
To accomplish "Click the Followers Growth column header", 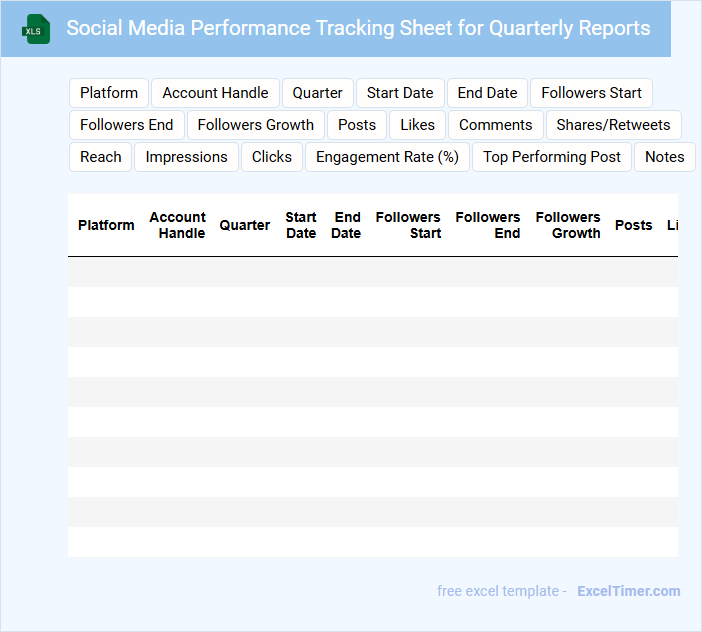I will [x=568, y=225].
